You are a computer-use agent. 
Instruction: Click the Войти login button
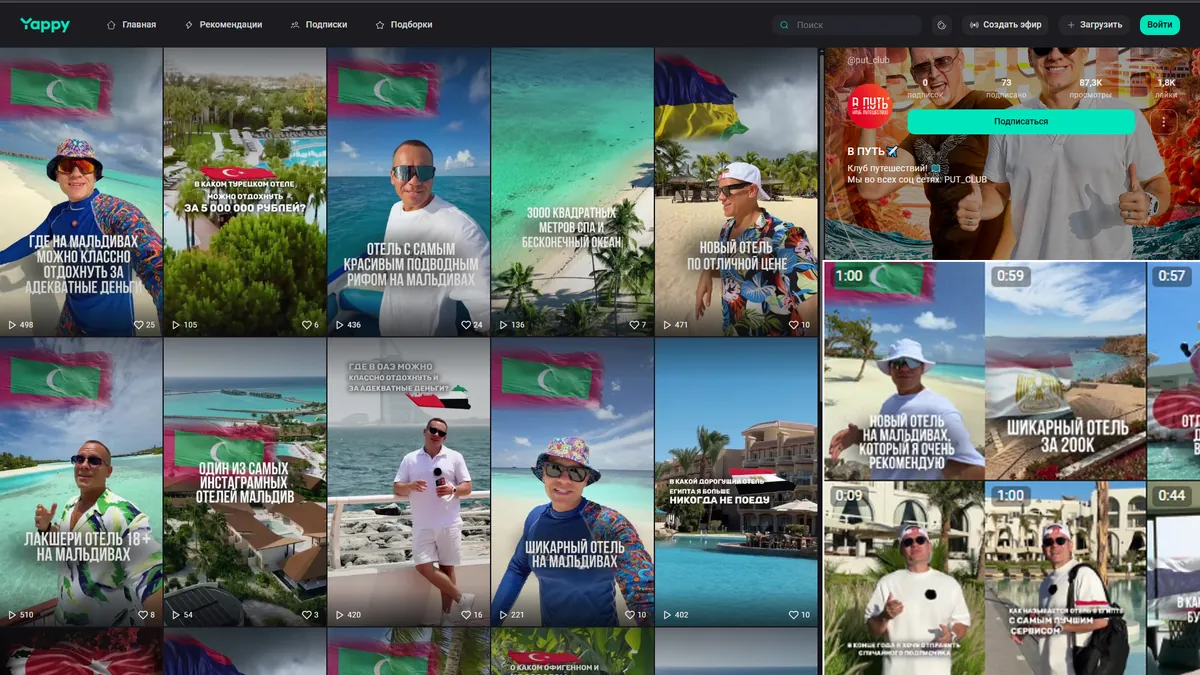pyautogui.click(x=1160, y=25)
